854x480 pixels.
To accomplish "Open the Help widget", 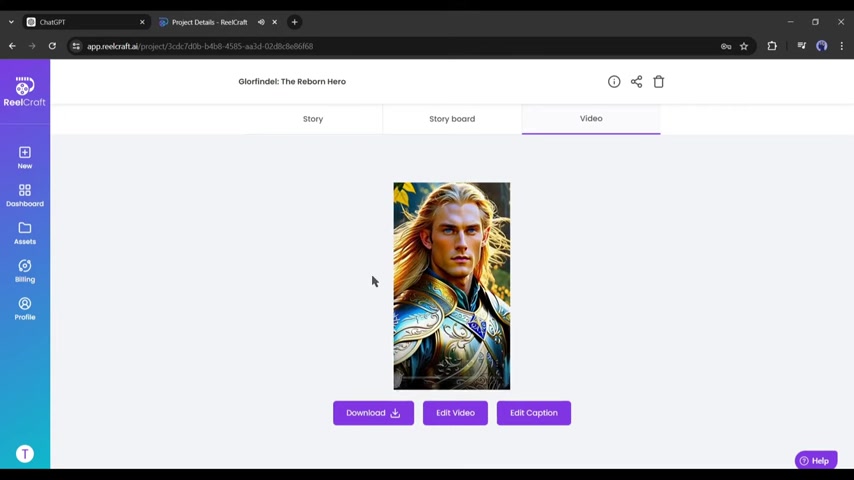I will pyautogui.click(x=815, y=460).
